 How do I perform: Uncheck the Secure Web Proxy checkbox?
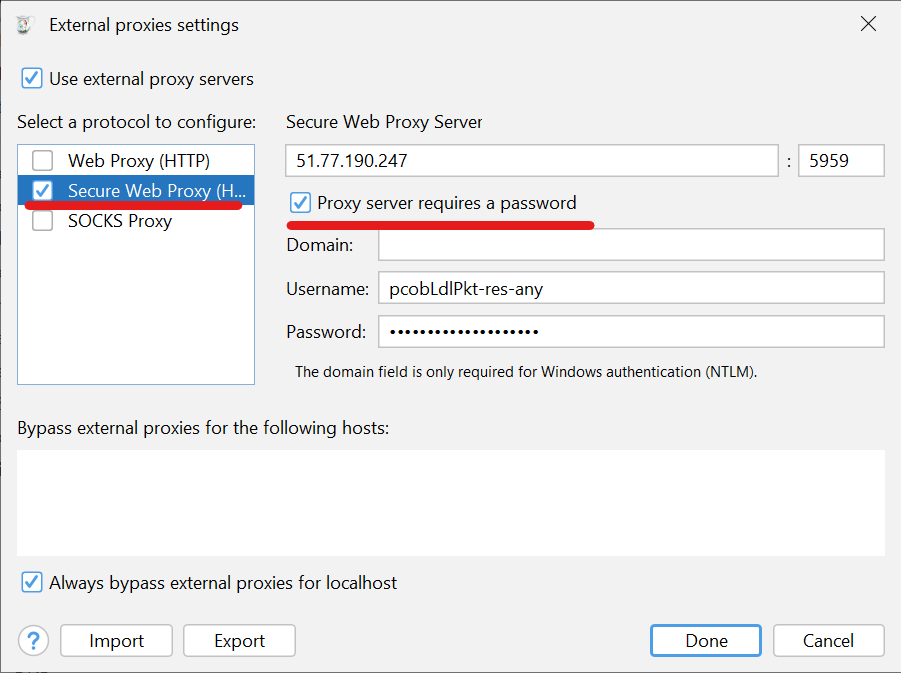click(x=42, y=190)
